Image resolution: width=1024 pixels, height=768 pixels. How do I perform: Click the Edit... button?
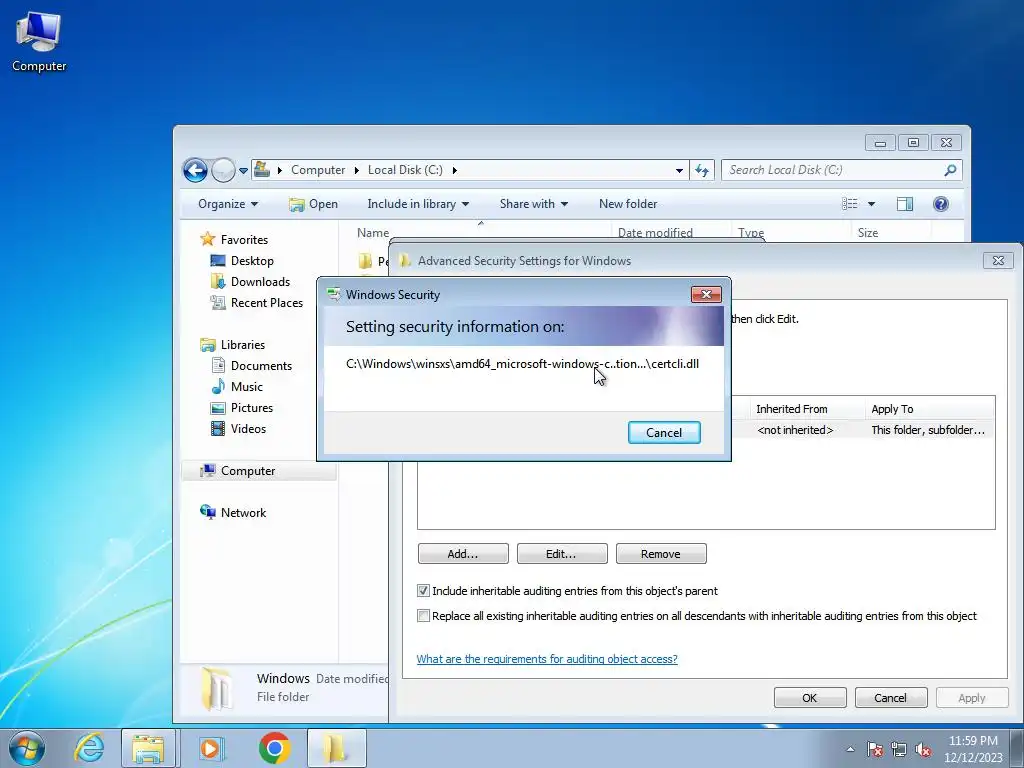(x=562, y=554)
